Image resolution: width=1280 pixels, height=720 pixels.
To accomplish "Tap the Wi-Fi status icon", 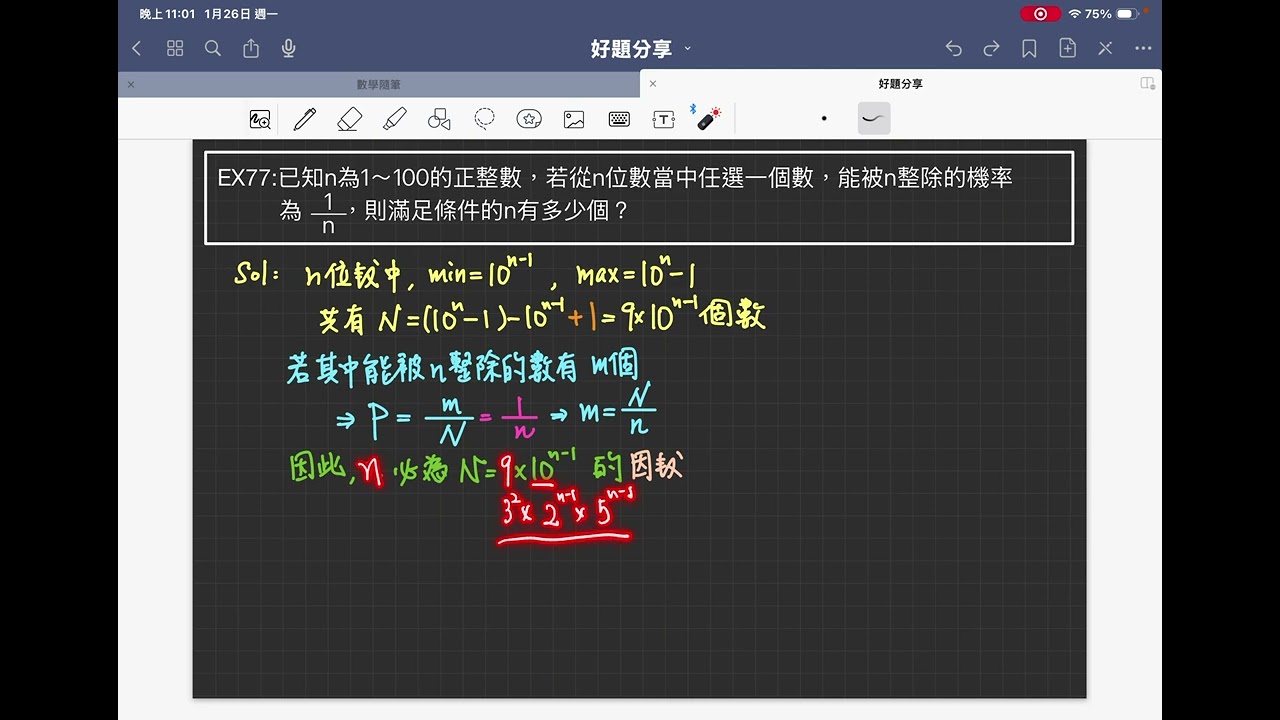I will [1075, 14].
